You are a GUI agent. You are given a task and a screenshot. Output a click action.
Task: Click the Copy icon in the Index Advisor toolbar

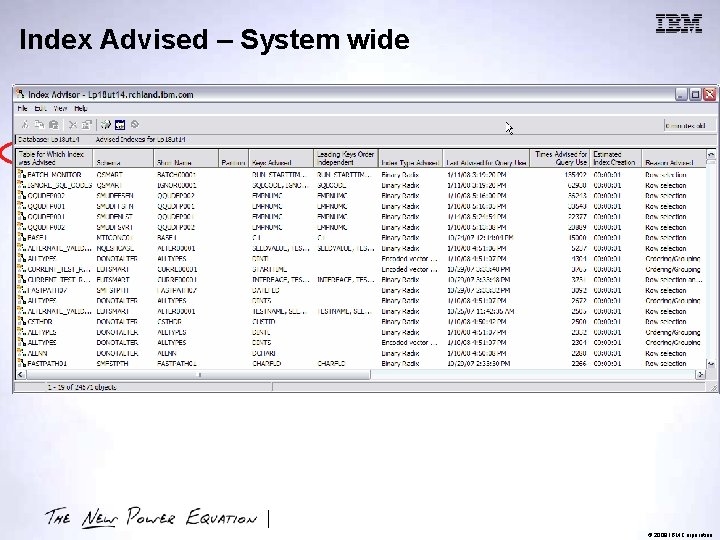pos(39,124)
